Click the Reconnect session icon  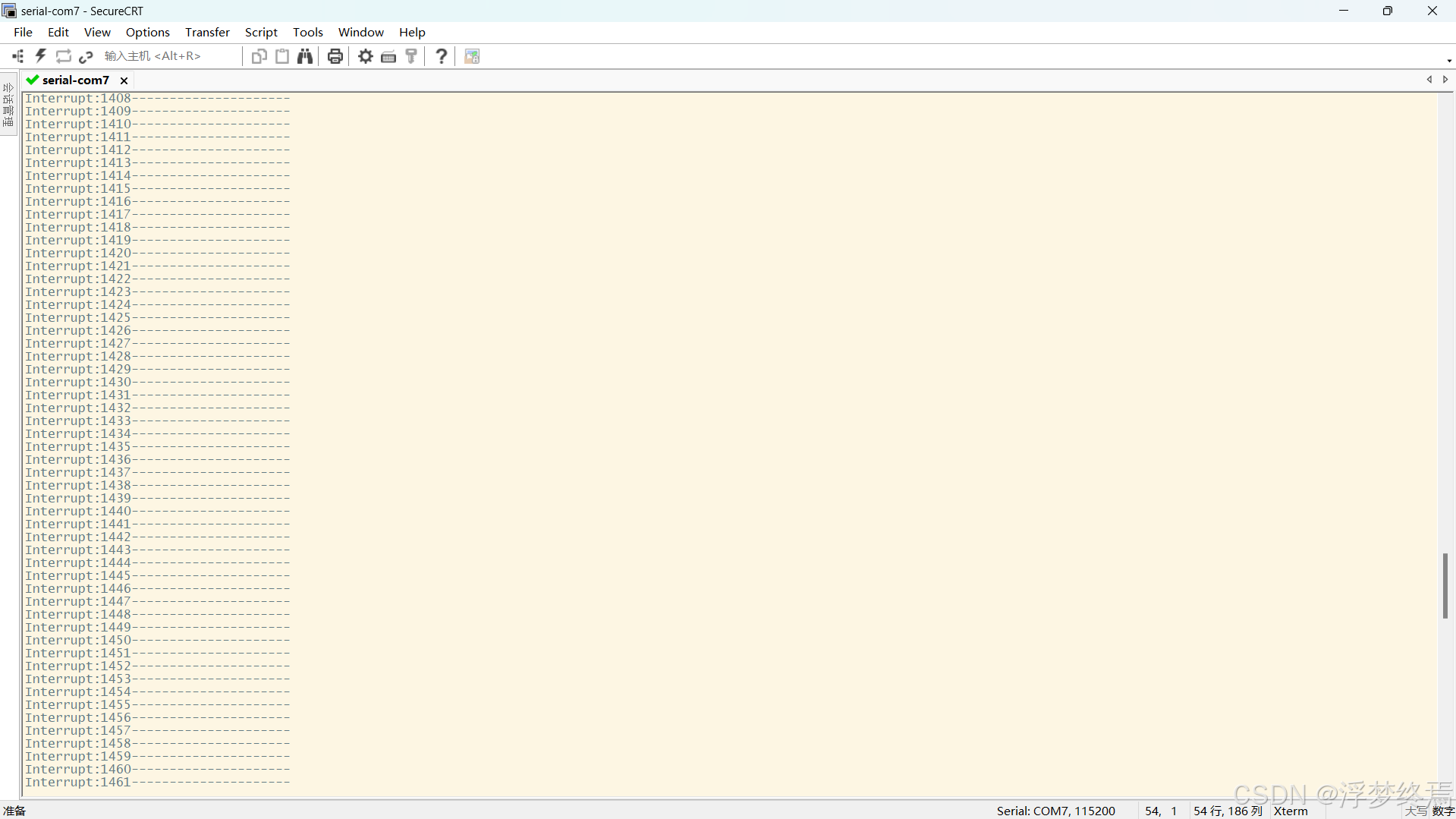64,56
